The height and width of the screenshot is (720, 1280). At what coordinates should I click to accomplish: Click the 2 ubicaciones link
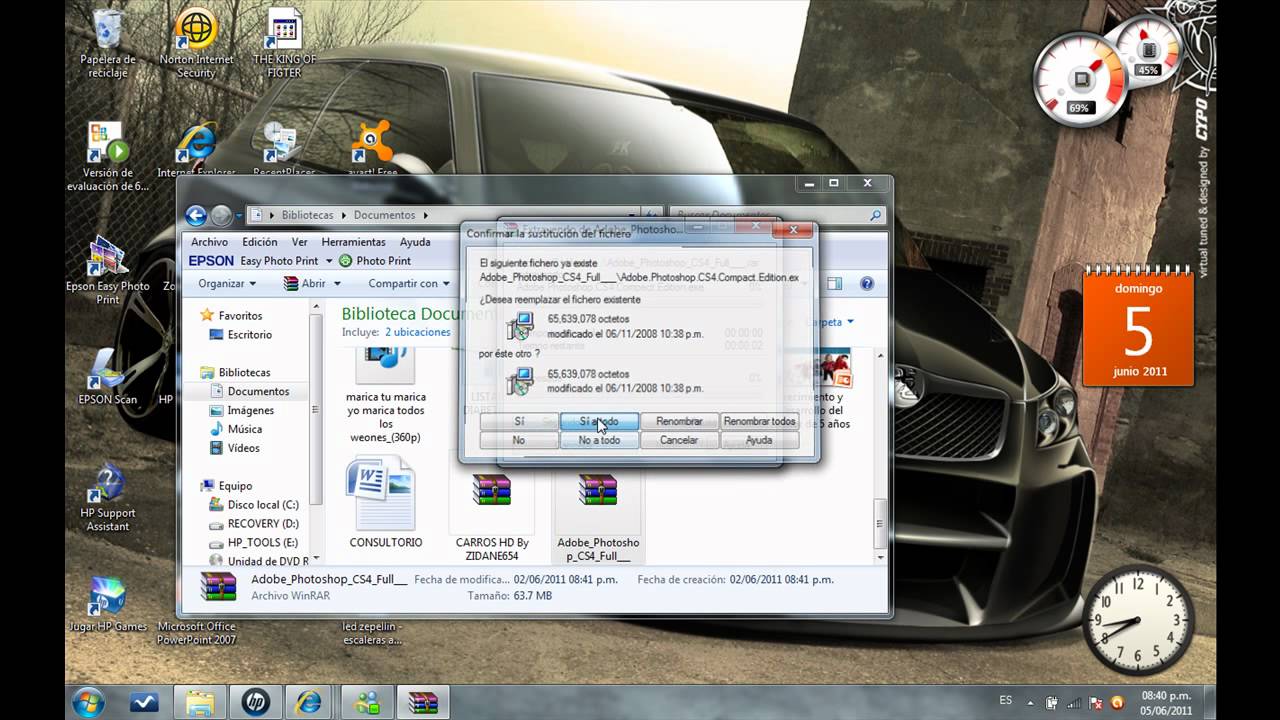pyautogui.click(x=418, y=332)
